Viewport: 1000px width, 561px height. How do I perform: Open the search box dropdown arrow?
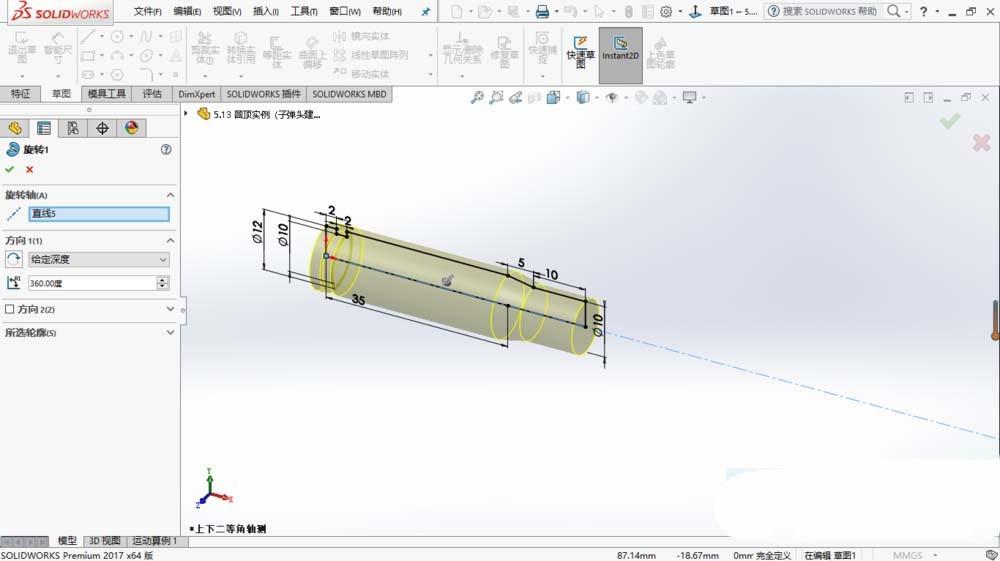coord(906,11)
